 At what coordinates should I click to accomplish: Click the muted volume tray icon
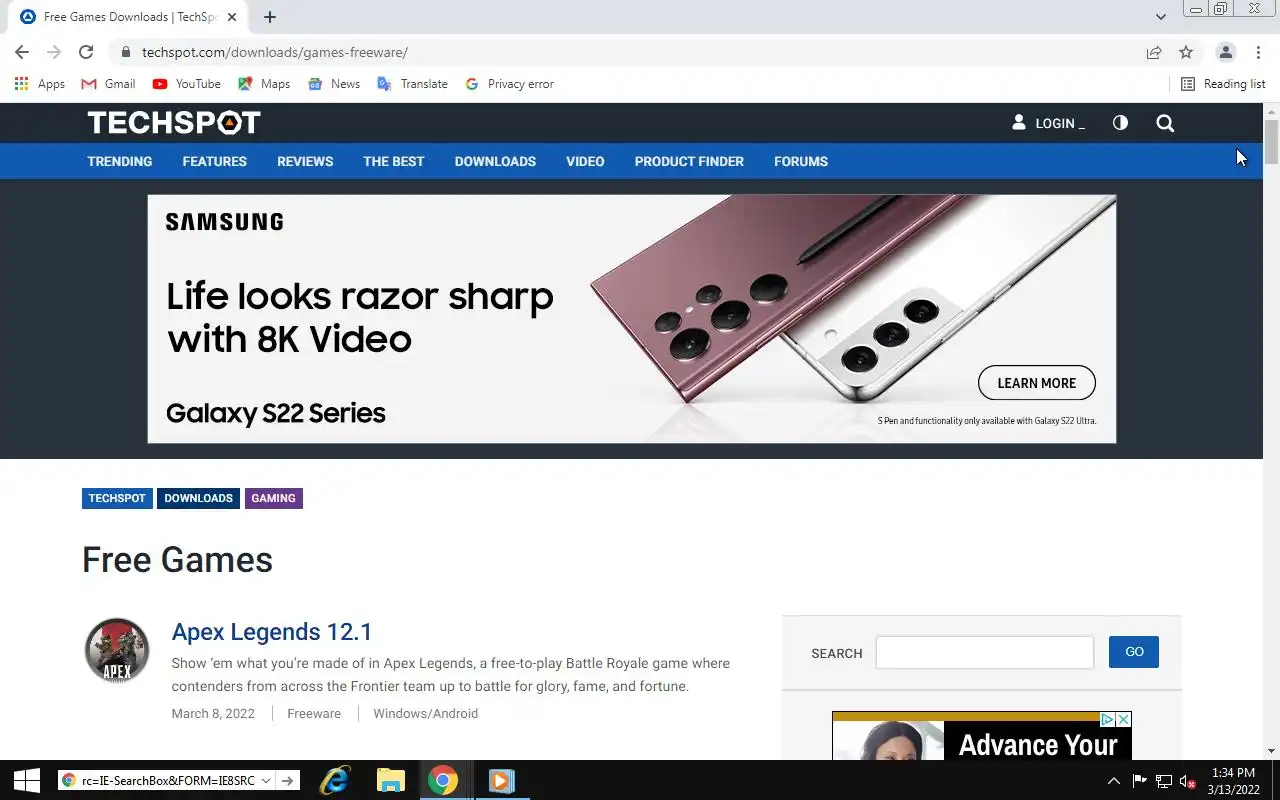tap(1188, 781)
